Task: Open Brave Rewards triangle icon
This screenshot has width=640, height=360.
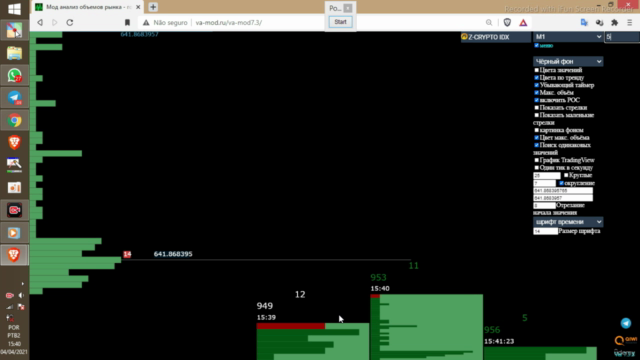Action: (x=523, y=22)
